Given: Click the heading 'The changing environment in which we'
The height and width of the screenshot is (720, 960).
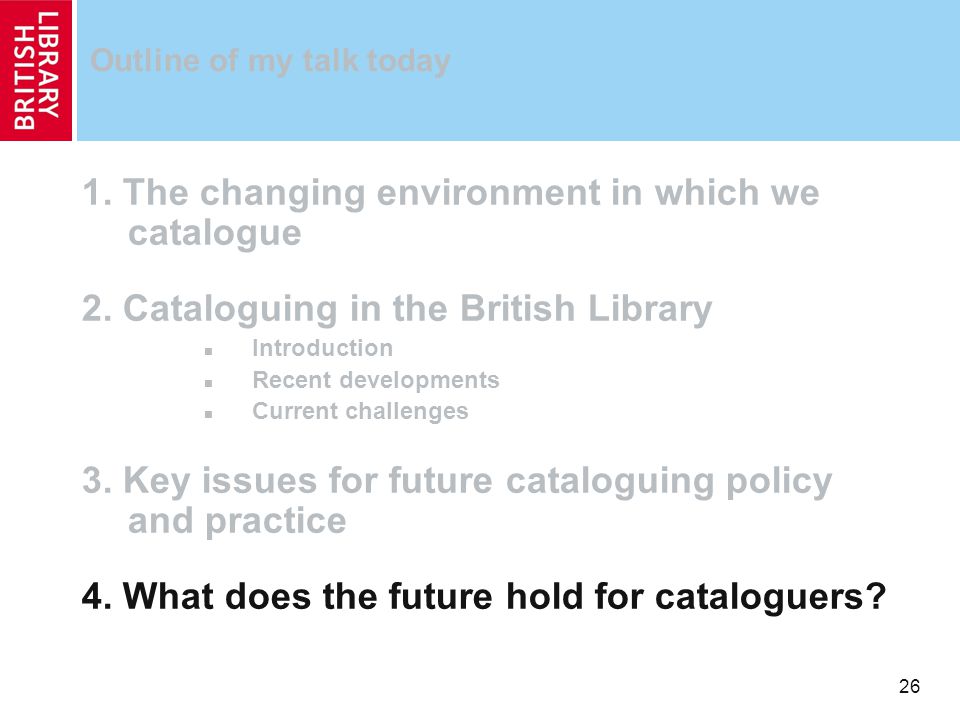Looking at the screenshot, I should 471,193.
